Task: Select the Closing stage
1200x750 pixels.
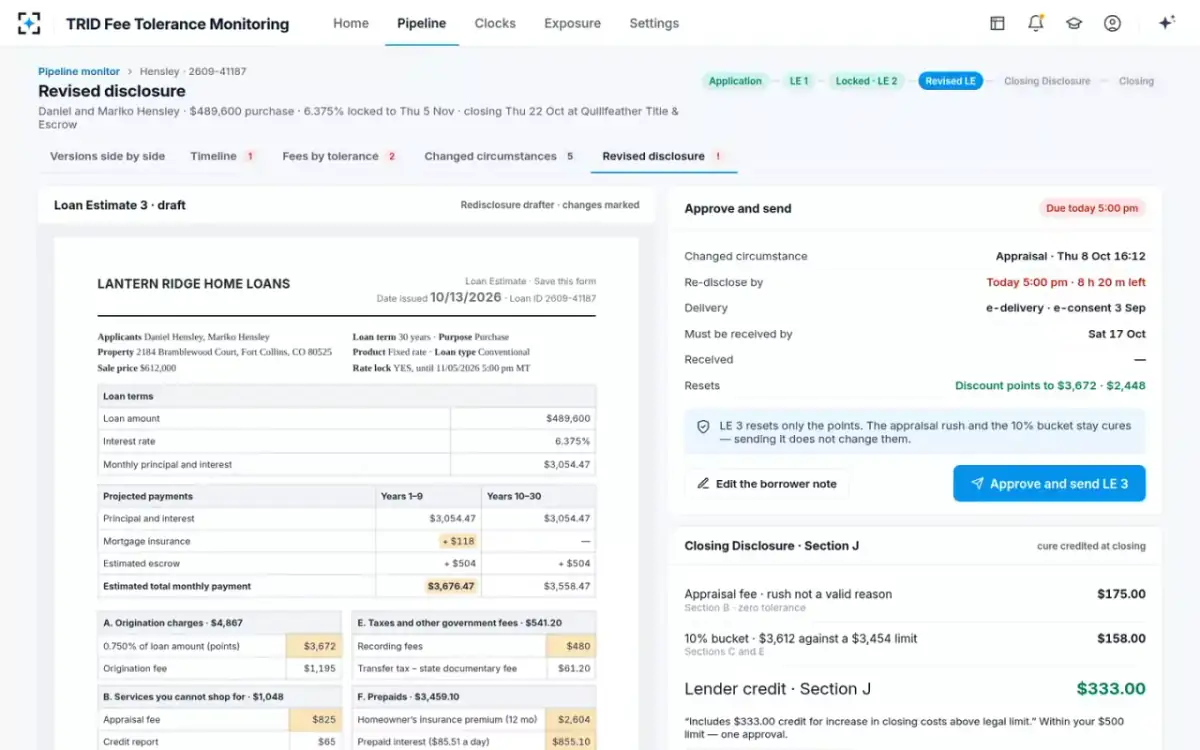Action: [x=1136, y=81]
